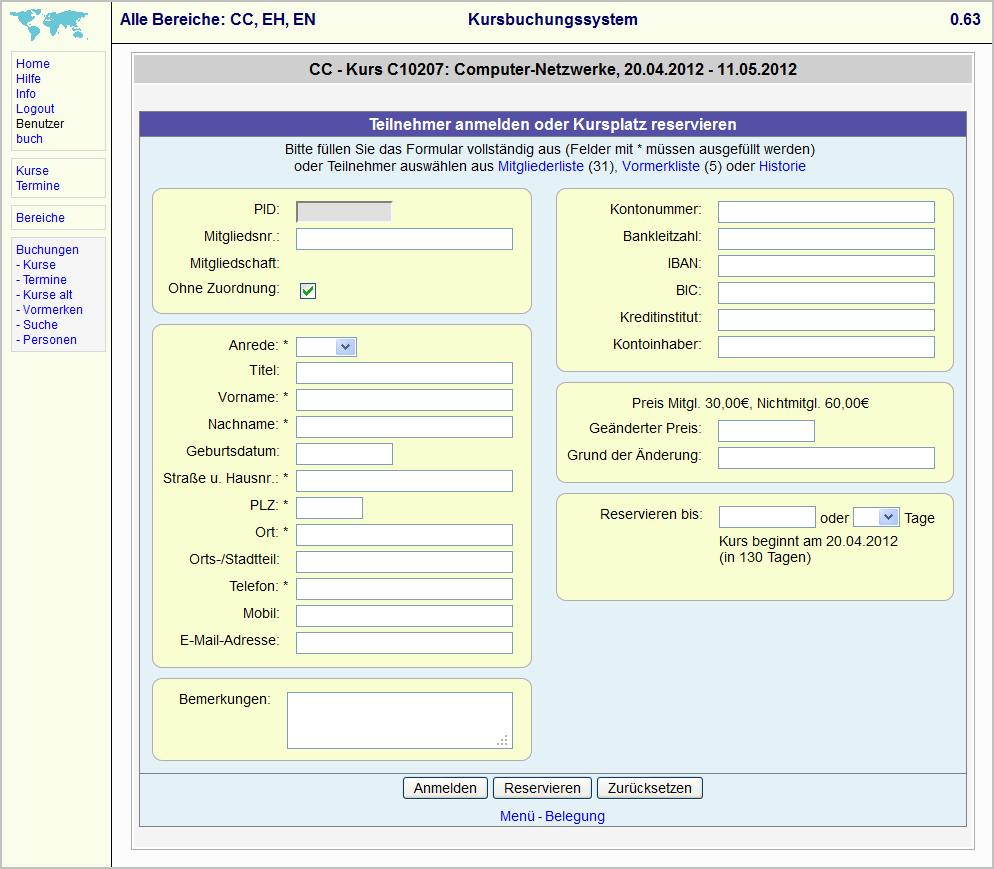Focus the Reservieren bis date field
Image resolution: width=994 pixels, height=869 pixels.
767,517
